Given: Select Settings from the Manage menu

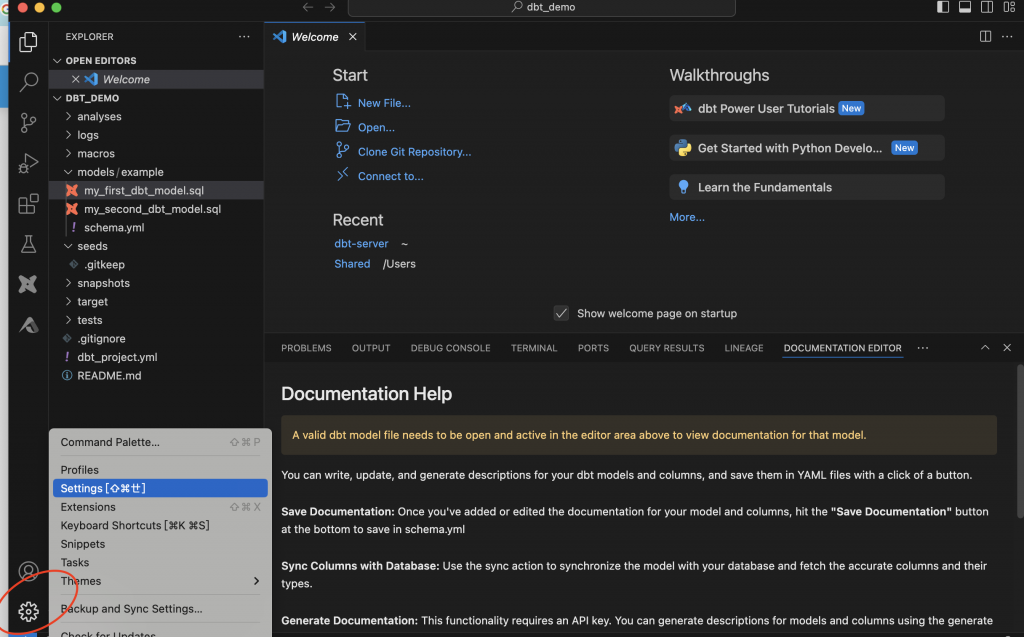Looking at the screenshot, I should point(160,488).
